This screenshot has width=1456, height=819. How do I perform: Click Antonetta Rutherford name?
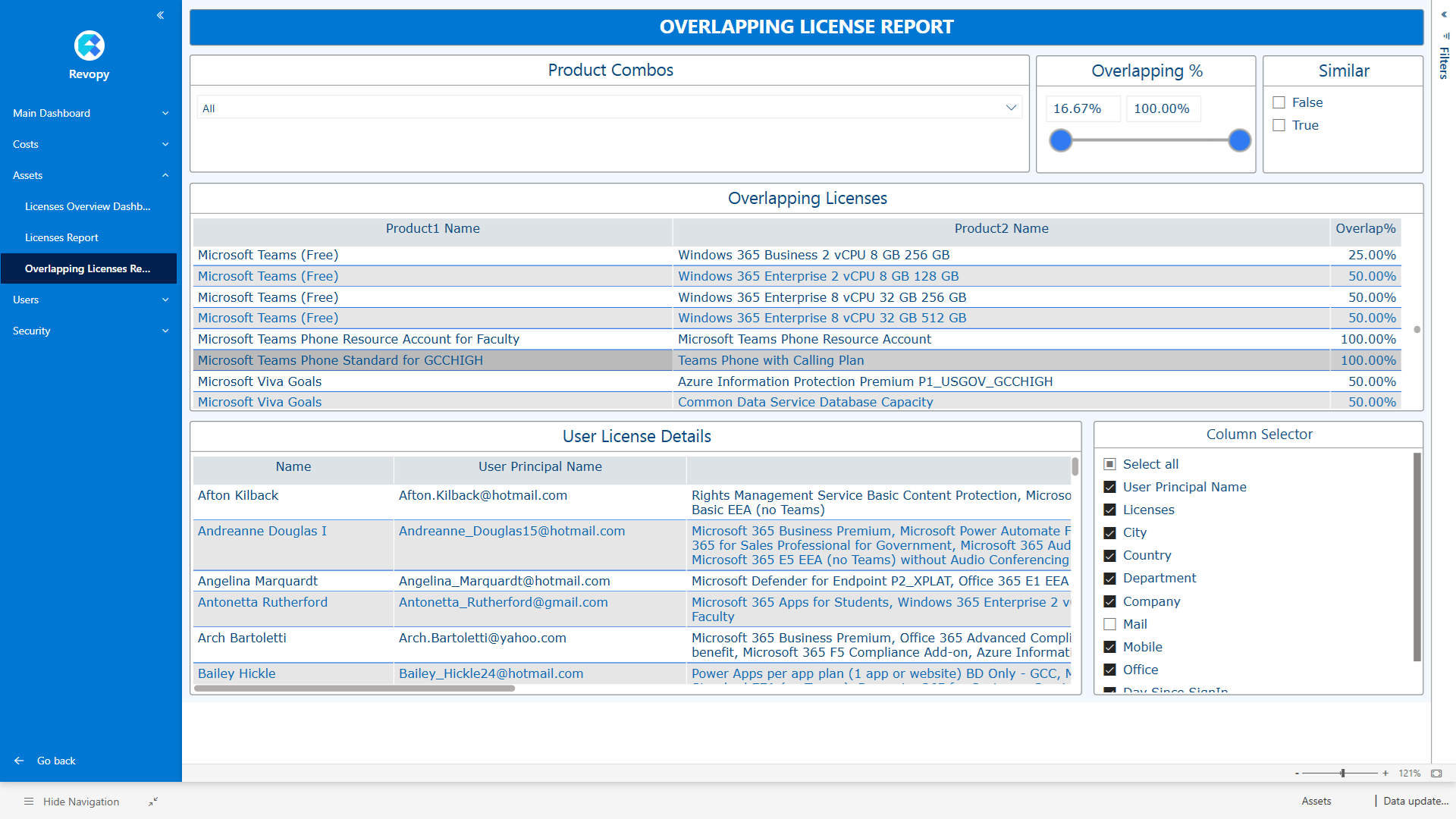[x=262, y=602]
